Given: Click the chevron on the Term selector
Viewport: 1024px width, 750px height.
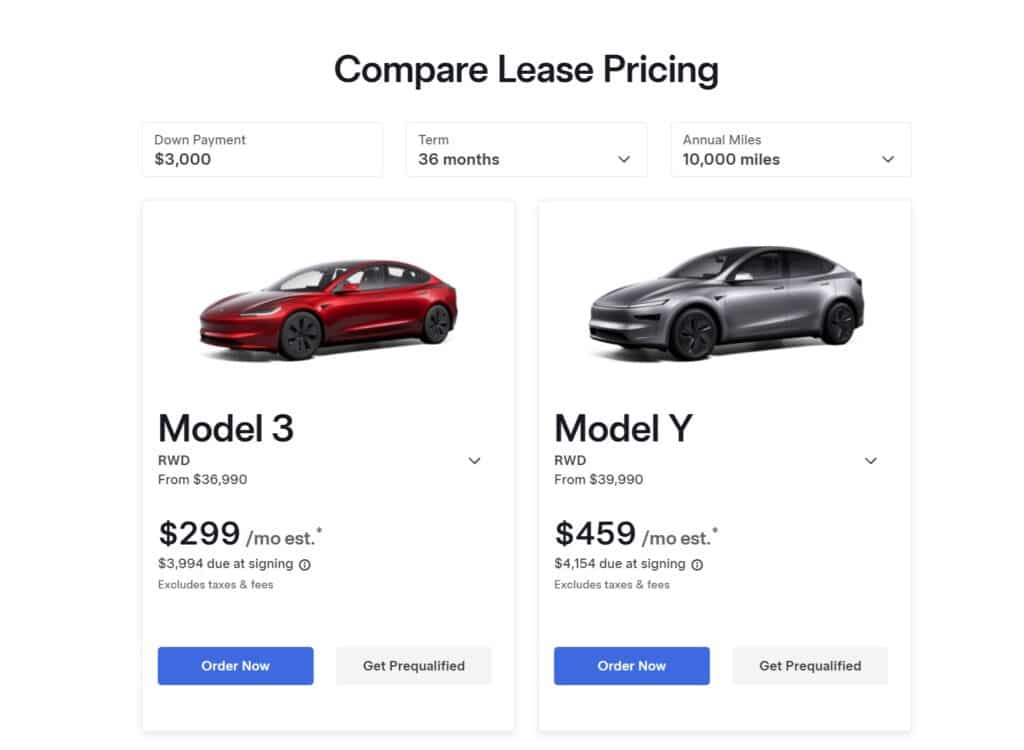Looking at the screenshot, I should pos(625,159).
